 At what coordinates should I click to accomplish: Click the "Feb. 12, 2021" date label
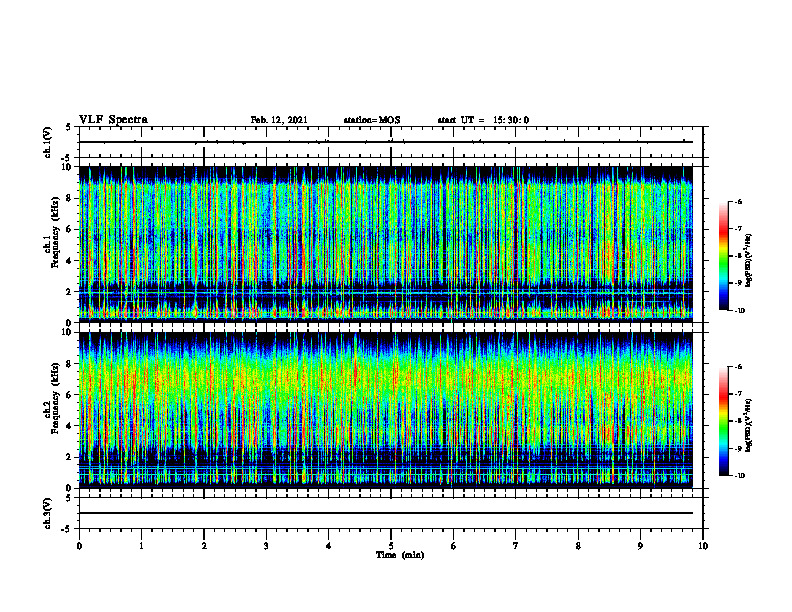pyautogui.click(x=279, y=120)
